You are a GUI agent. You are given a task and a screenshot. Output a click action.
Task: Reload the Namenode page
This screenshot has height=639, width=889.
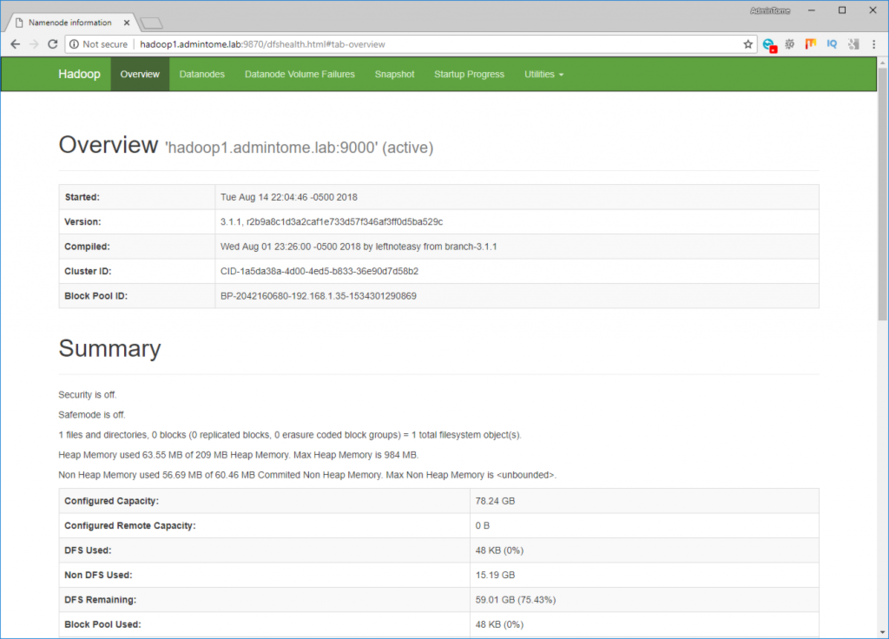coord(53,44)
